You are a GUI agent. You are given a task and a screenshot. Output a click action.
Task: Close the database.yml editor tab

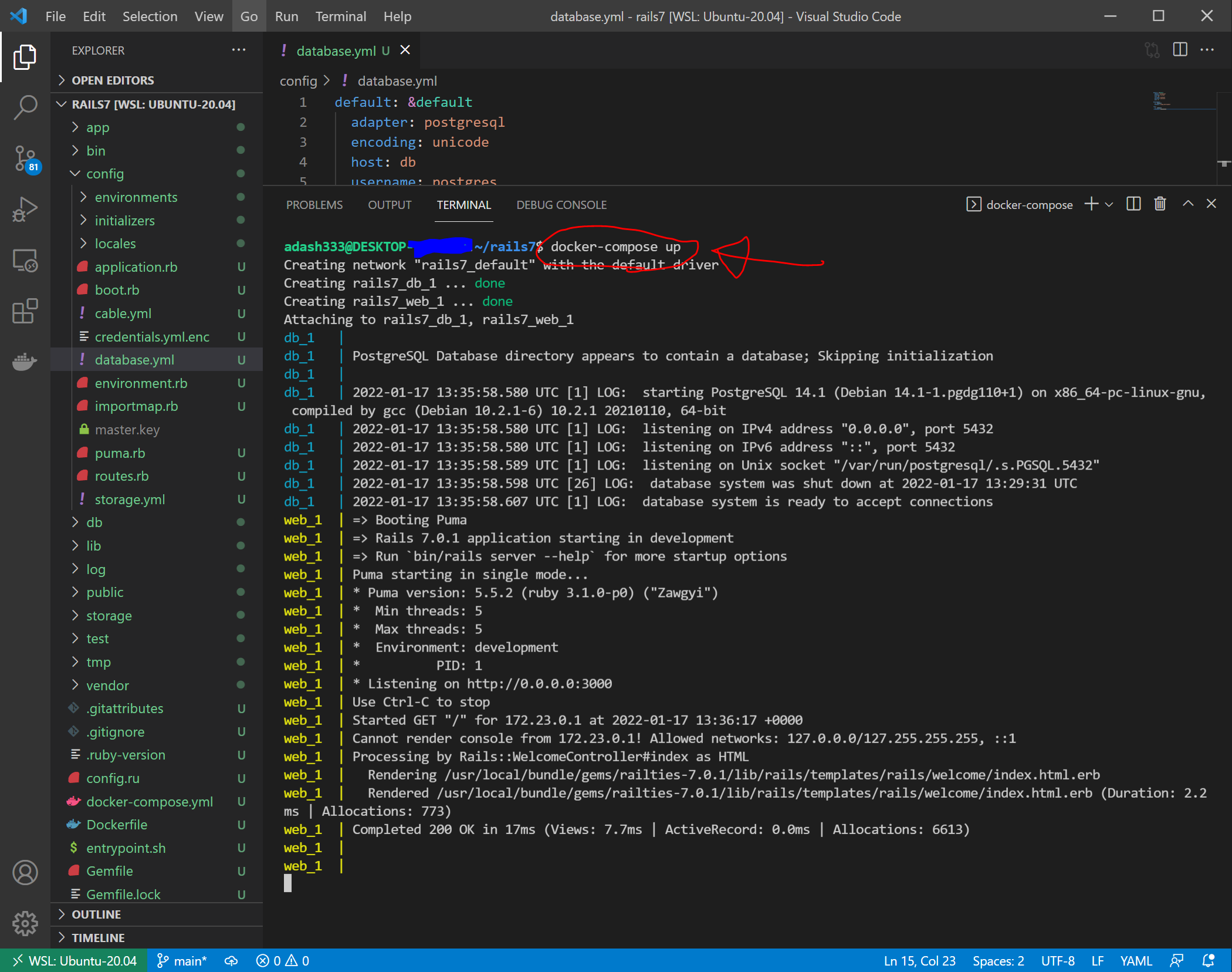[405, 50]
